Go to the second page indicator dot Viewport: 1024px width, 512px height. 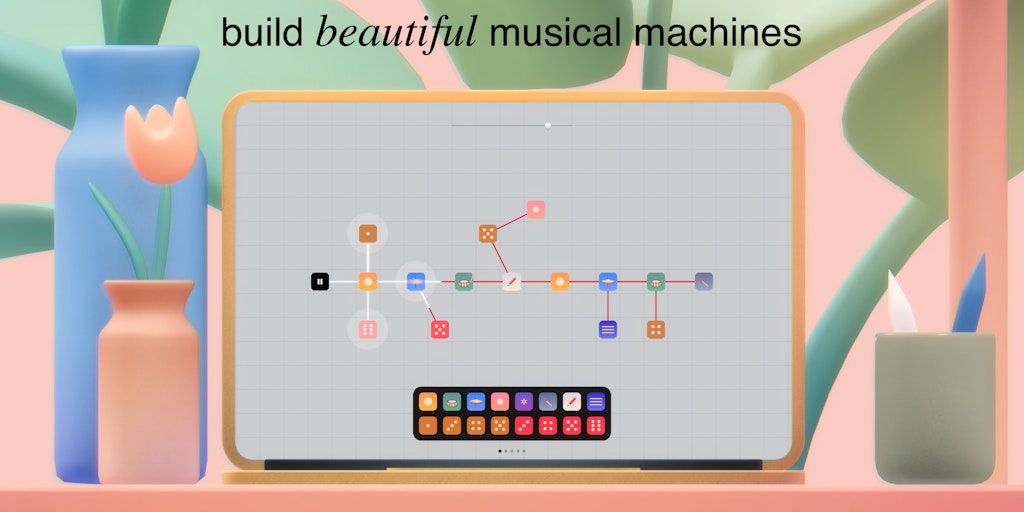[x=506, y=451]
